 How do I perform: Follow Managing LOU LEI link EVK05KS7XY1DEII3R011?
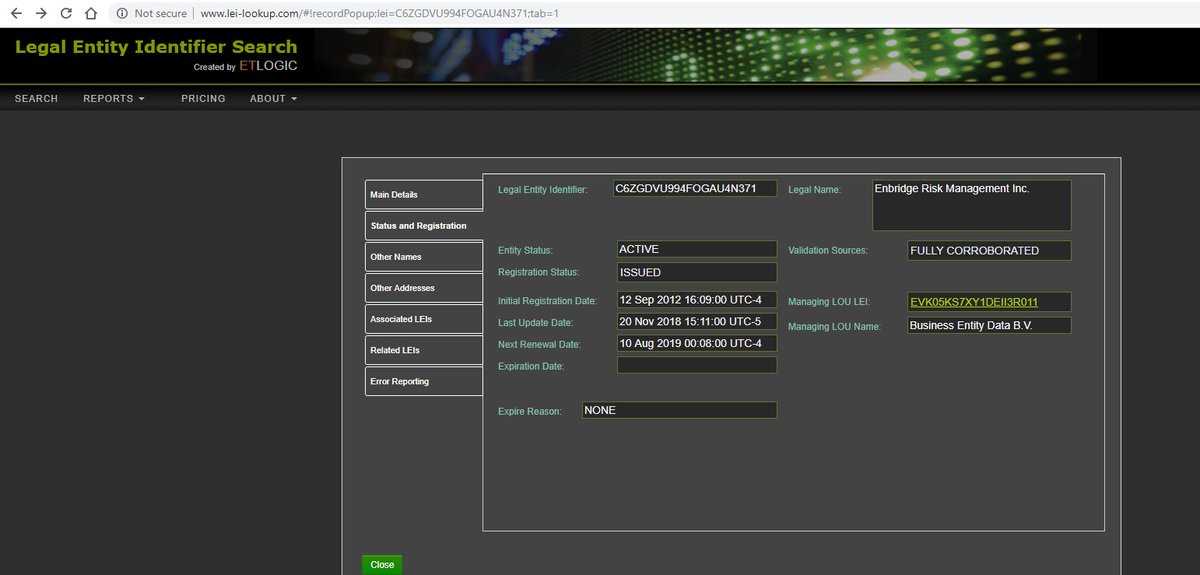[974, 302]
